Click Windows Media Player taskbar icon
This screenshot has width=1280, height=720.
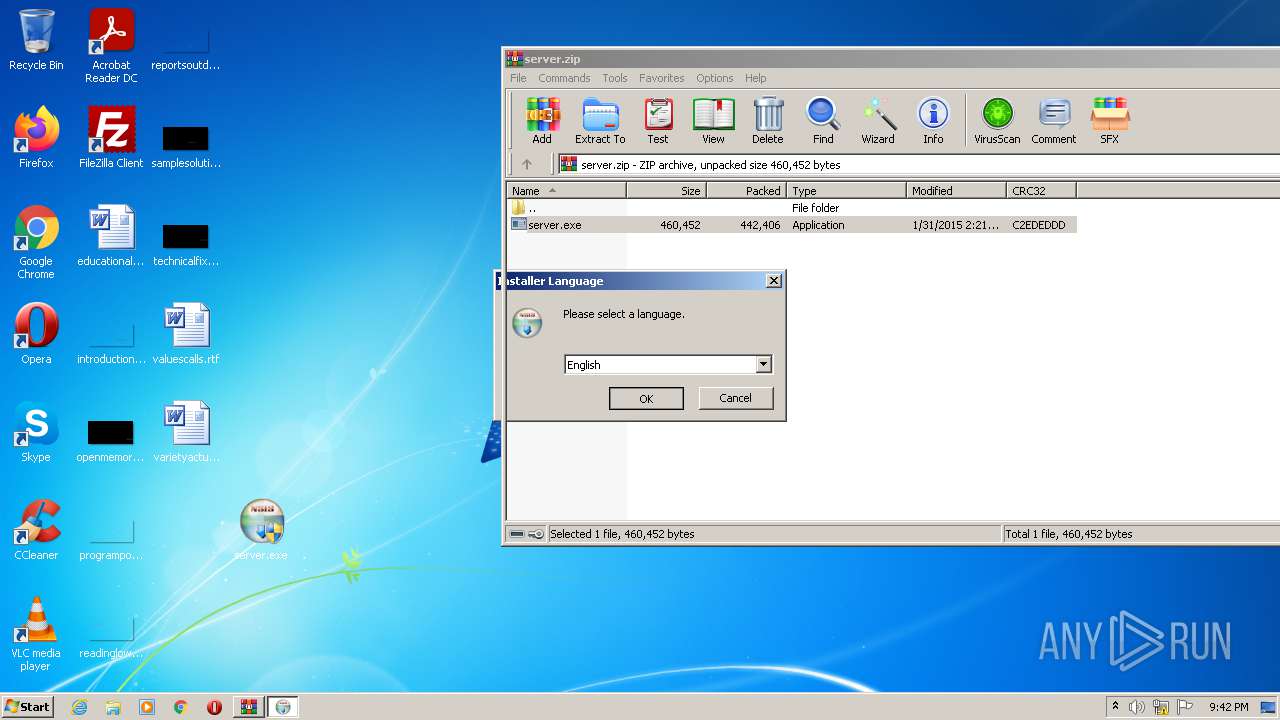(x=147, y=707)
